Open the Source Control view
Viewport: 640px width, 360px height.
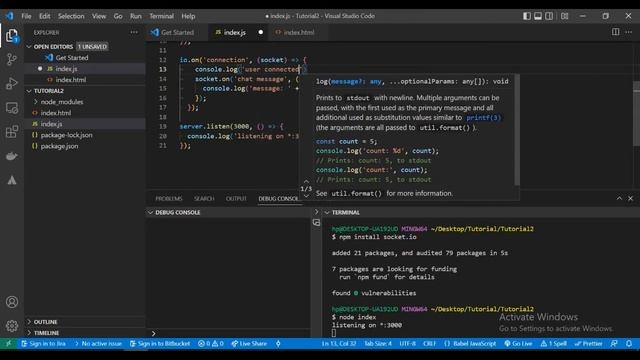click(12, 60)
